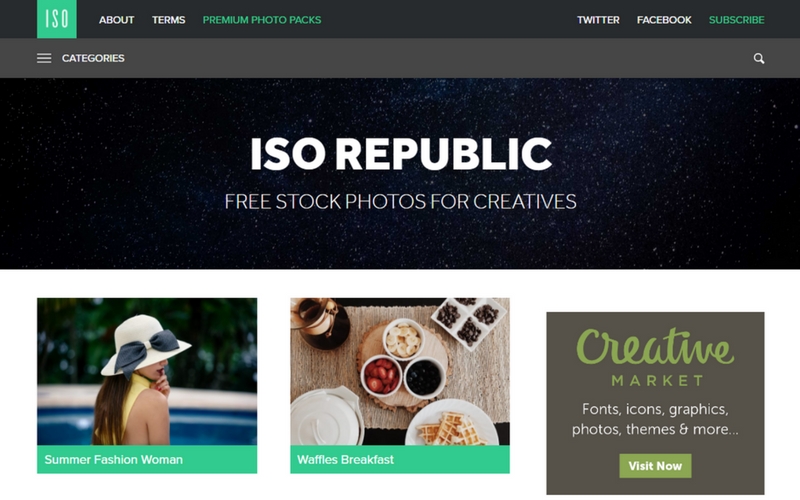Click the Creative Market logo

(x=655, y=357)
